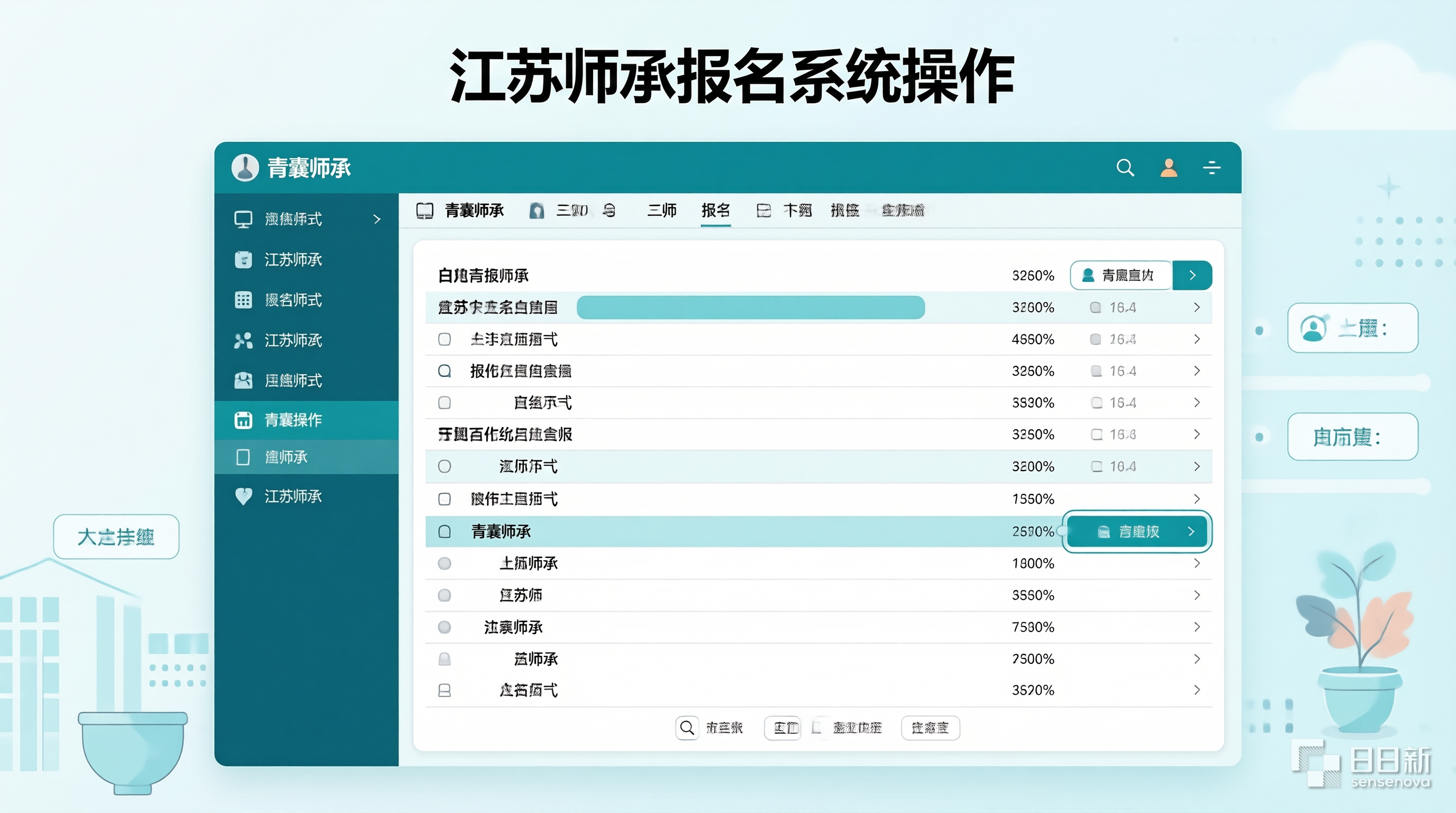Expand the 3200% row chevron
The height and width of the screenshot is (813, 1456).
(1197, 466)
